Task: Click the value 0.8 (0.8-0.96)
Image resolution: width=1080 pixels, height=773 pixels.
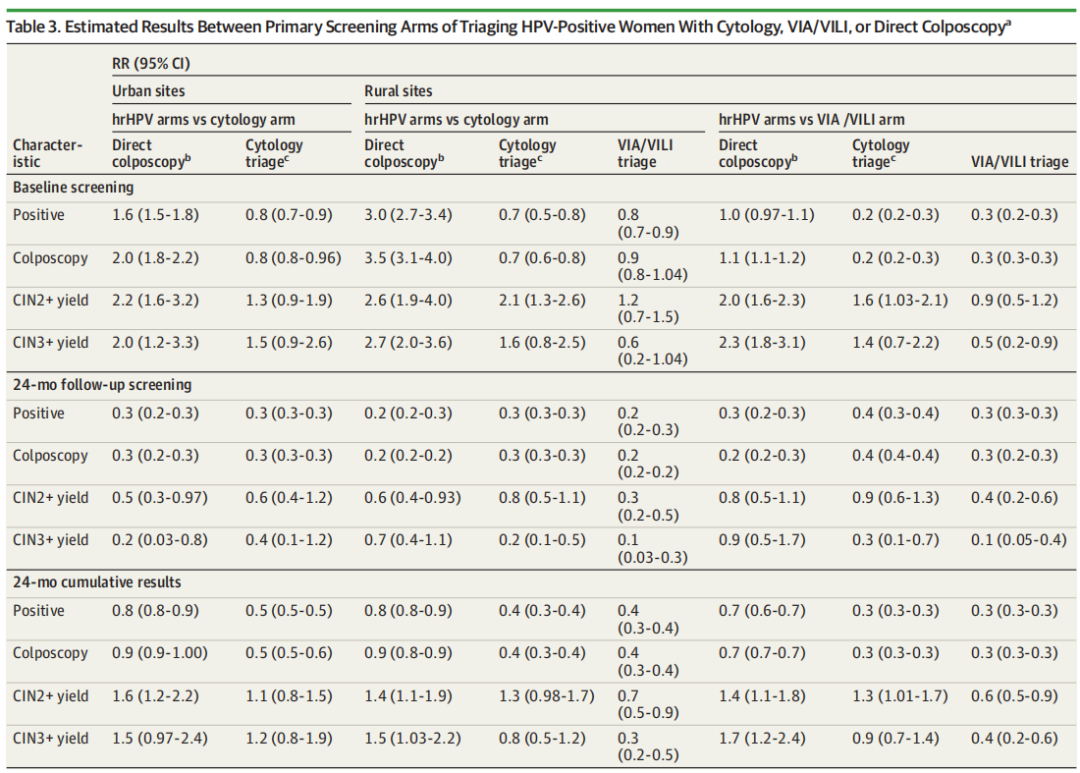Action: [293, 258]
